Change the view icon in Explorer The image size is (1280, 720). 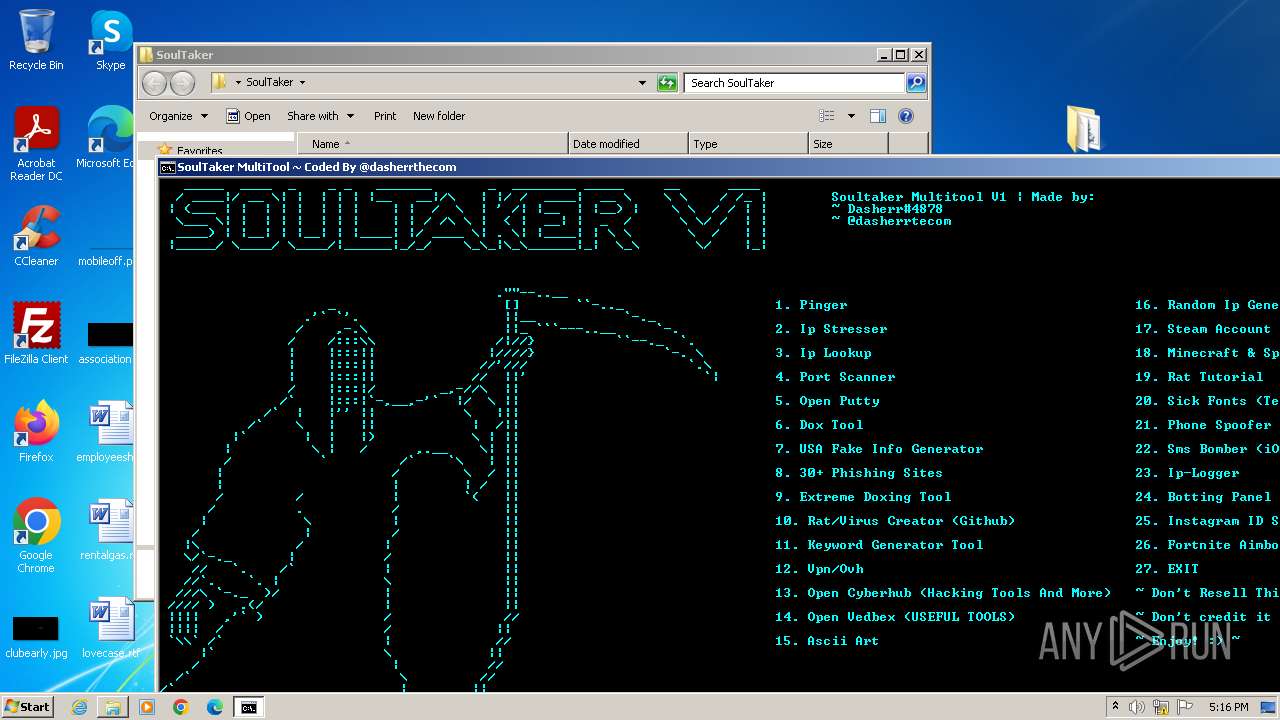[x=827, y=116]
